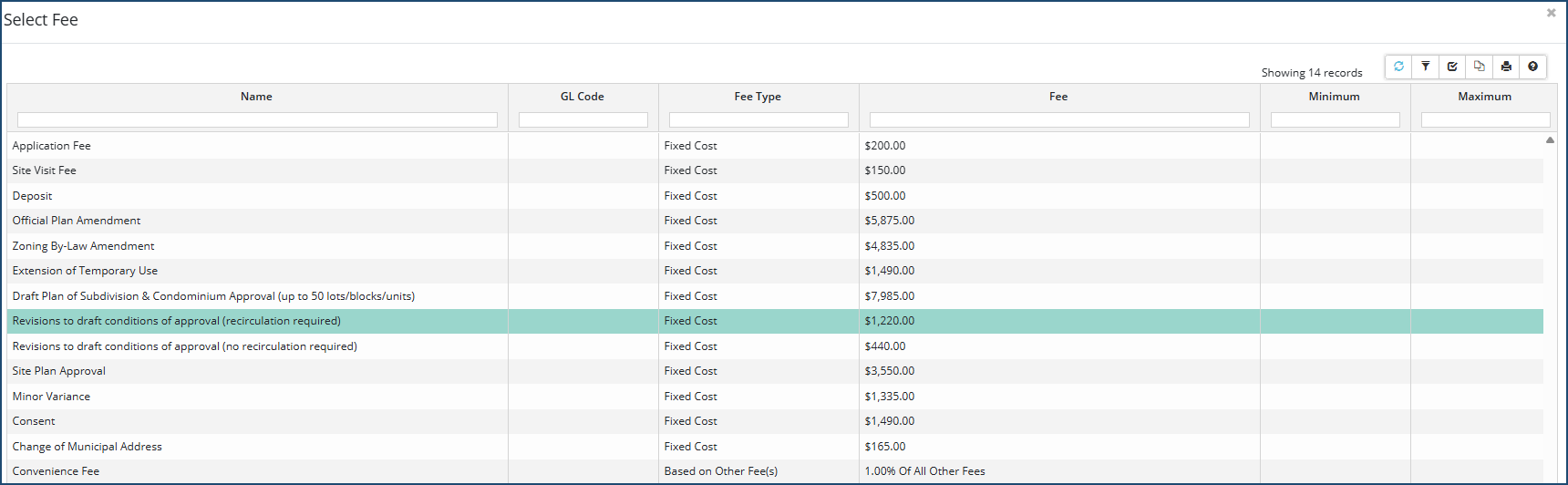
Task: Click the filter funnel icon
Action: point(1426,67)
